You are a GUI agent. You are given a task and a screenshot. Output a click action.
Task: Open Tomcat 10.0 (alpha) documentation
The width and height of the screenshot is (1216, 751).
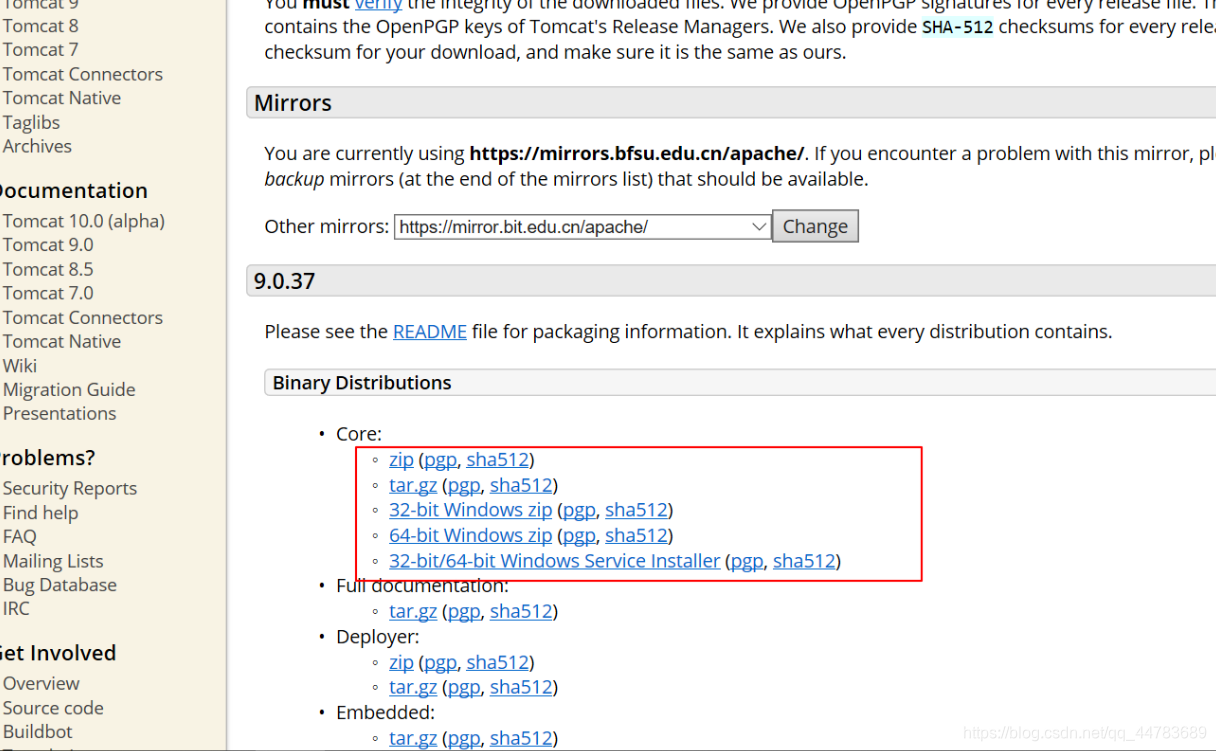83,221
